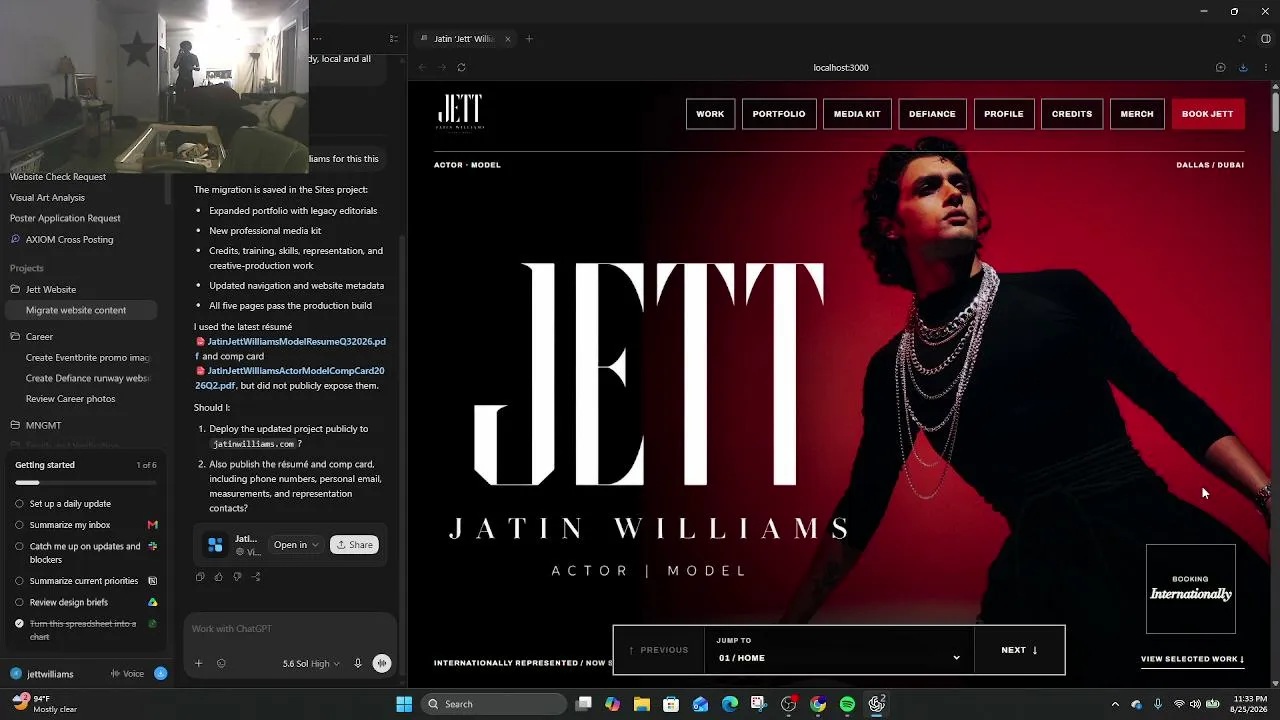Screen dimensions: 1280x720
Task: Open Microsoft Store from the taskbar
Action: coord(670,704)
